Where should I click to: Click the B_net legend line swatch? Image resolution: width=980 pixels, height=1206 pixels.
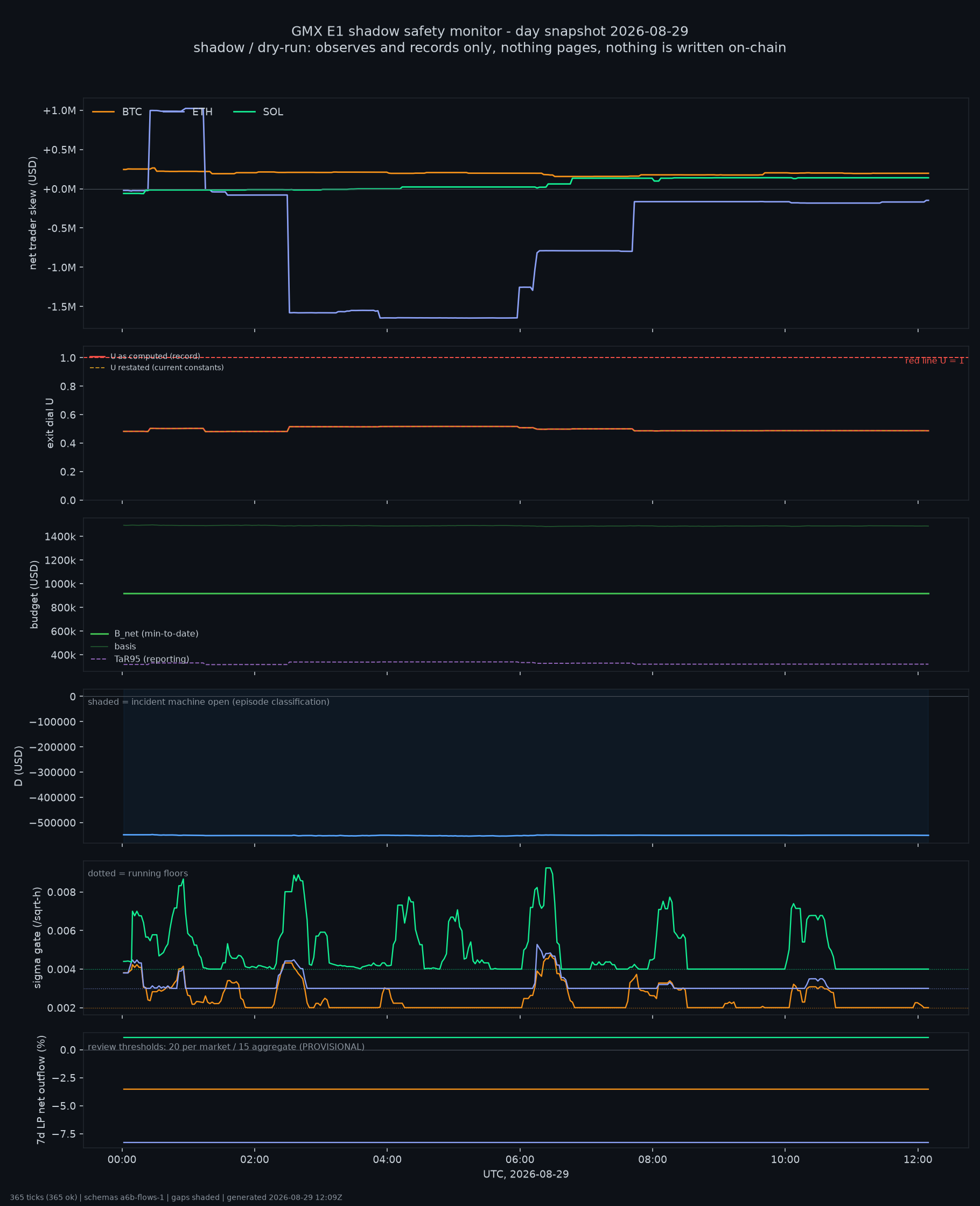tap(100, 634)
